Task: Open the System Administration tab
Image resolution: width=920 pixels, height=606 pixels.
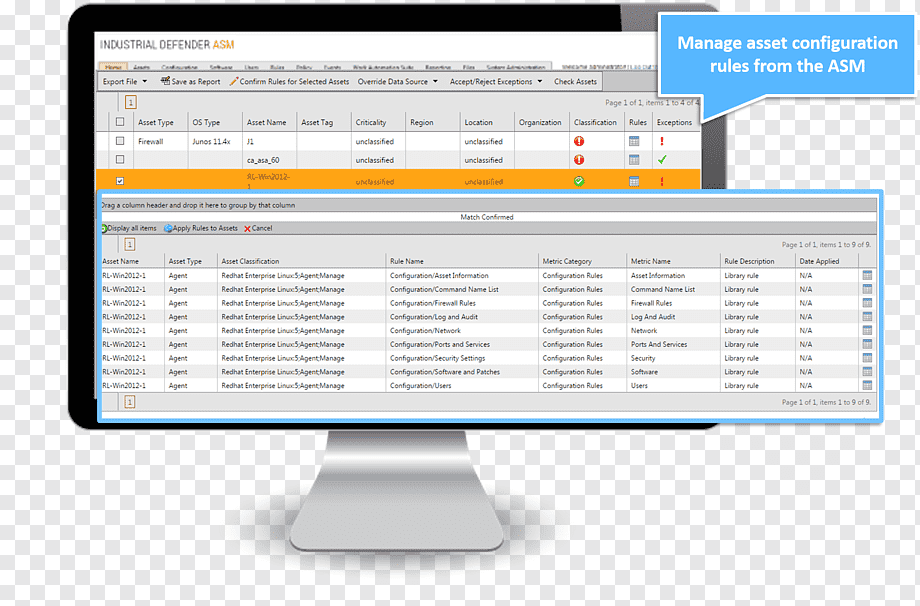Action: pyautogui.click(x=516, y=67)
